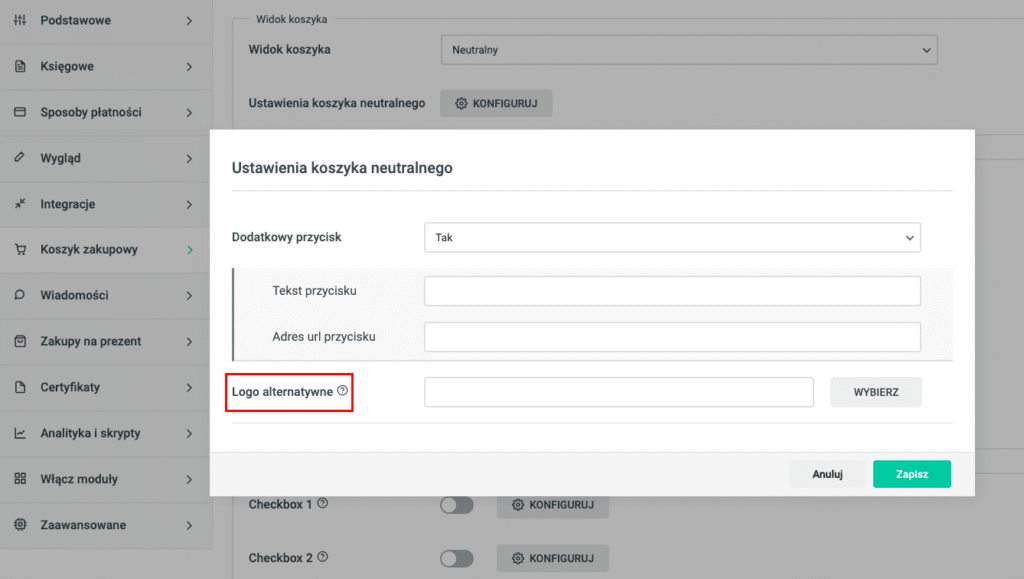Viewport: 1024px width, 579px height.
Task: Open the Integracje menu section
Action: click(106, 204)
